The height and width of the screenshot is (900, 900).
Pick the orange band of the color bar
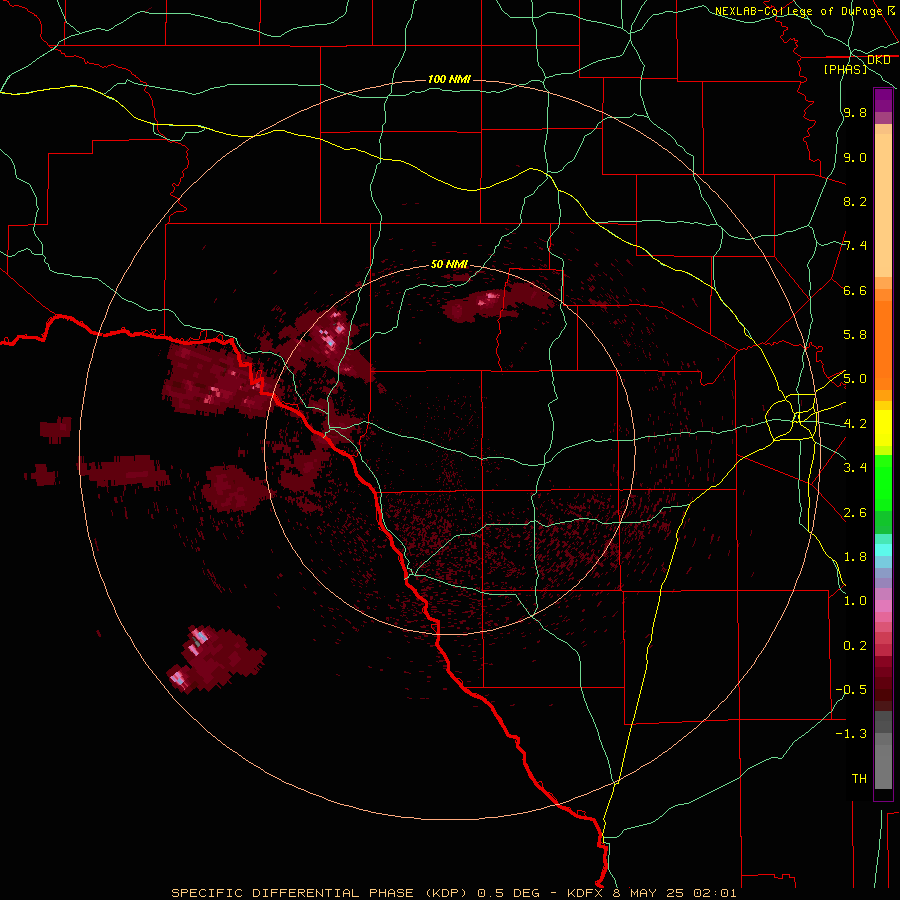click(883, 345)
